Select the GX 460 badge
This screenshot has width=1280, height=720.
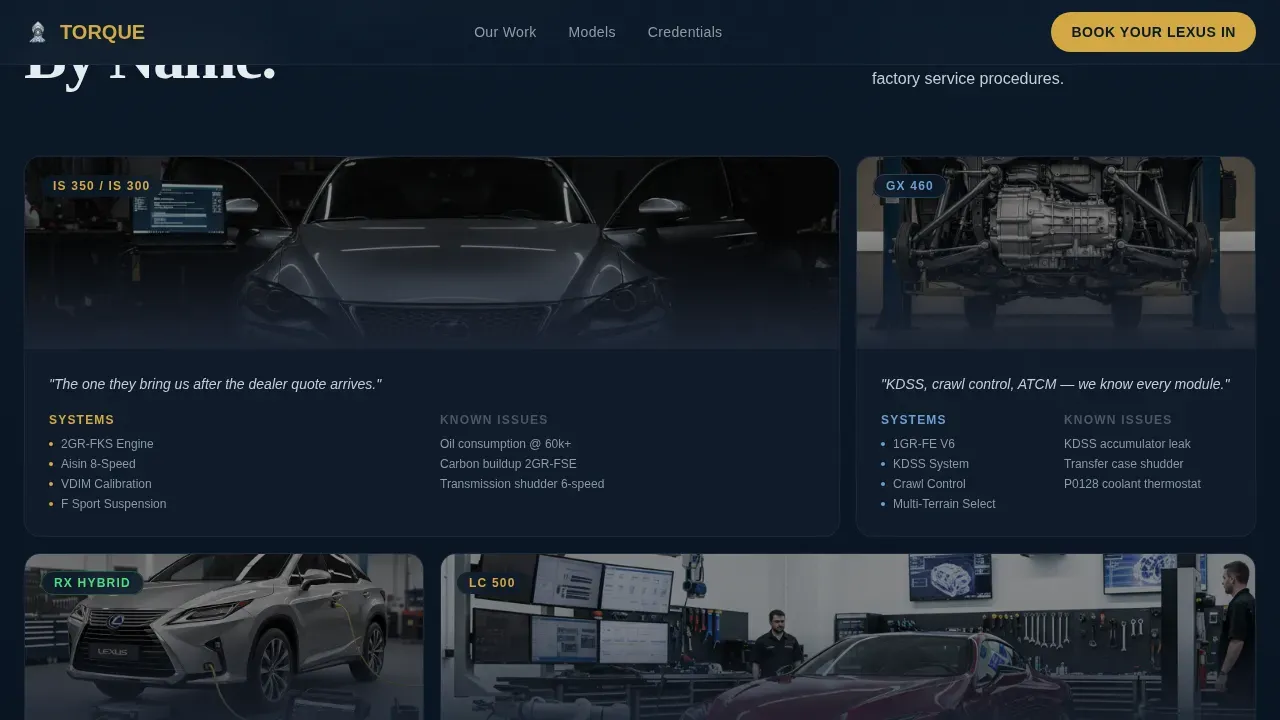(909, 186)
